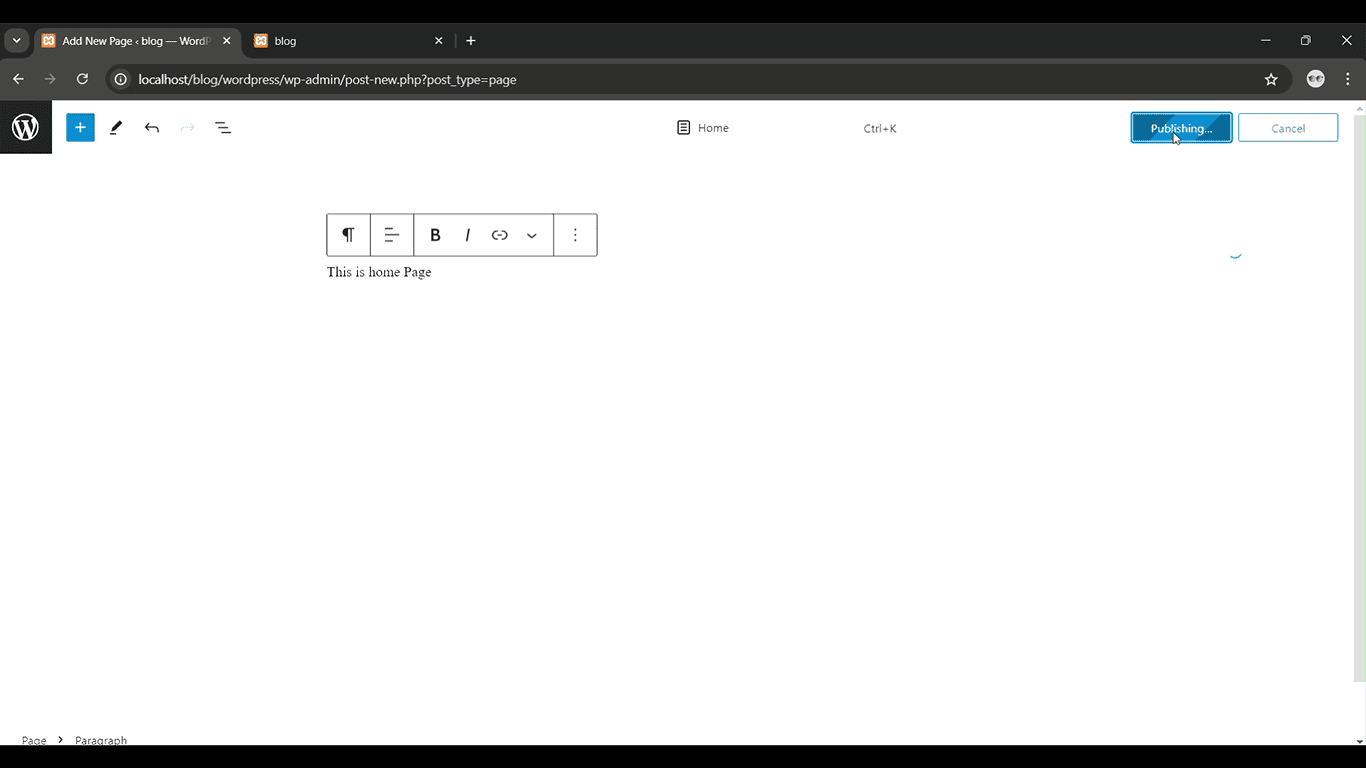Image resolution: width=1366 pixels, height=768 pixels.
Task: Close the blog browser tab
Action: coord(438,41)
